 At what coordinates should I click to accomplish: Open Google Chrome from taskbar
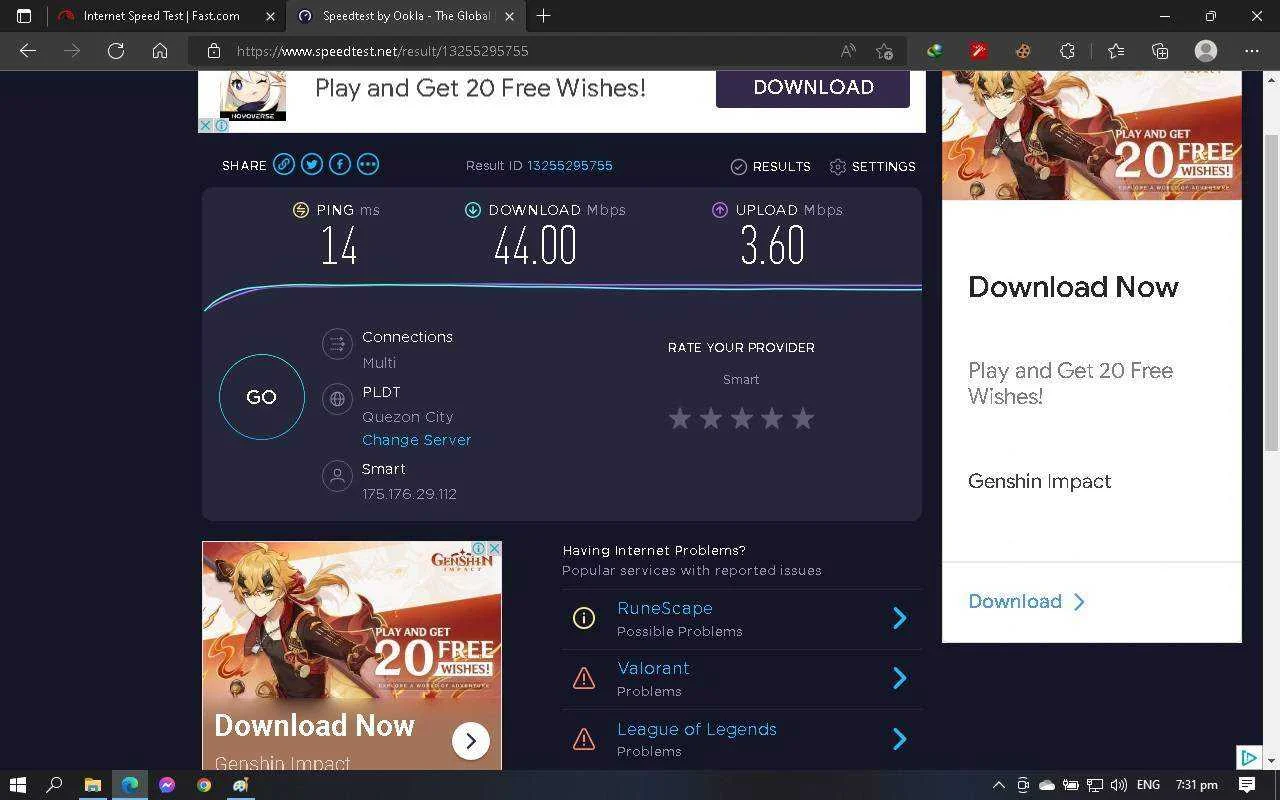pos(204,785)
